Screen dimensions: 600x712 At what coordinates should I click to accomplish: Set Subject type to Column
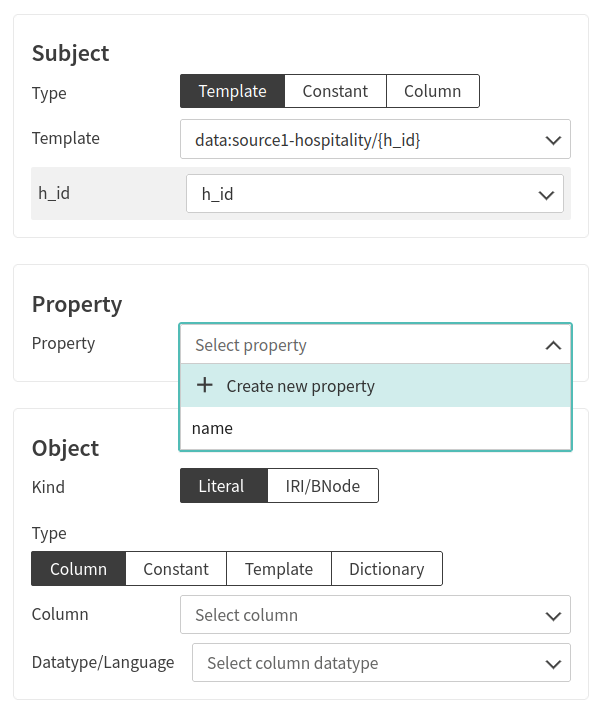pos(432,91)
